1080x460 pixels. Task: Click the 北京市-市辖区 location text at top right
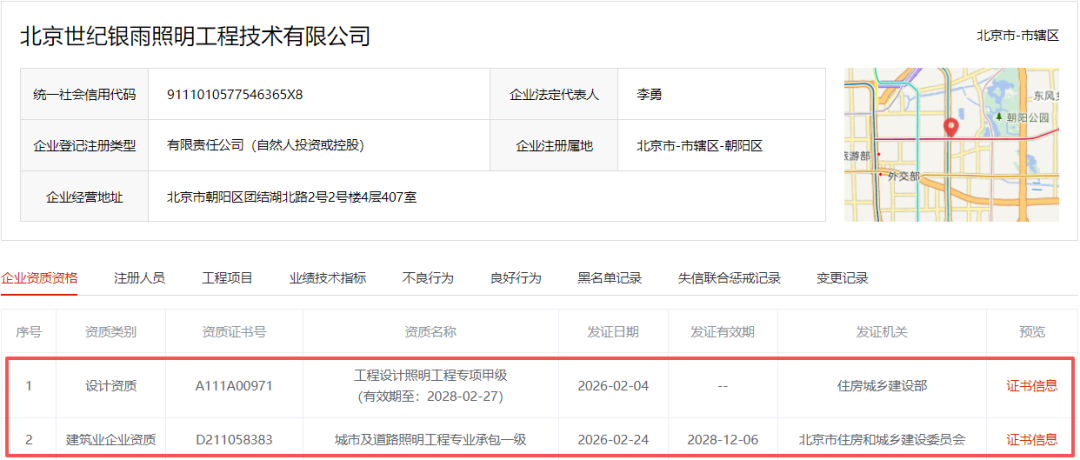coord(1017,36)
